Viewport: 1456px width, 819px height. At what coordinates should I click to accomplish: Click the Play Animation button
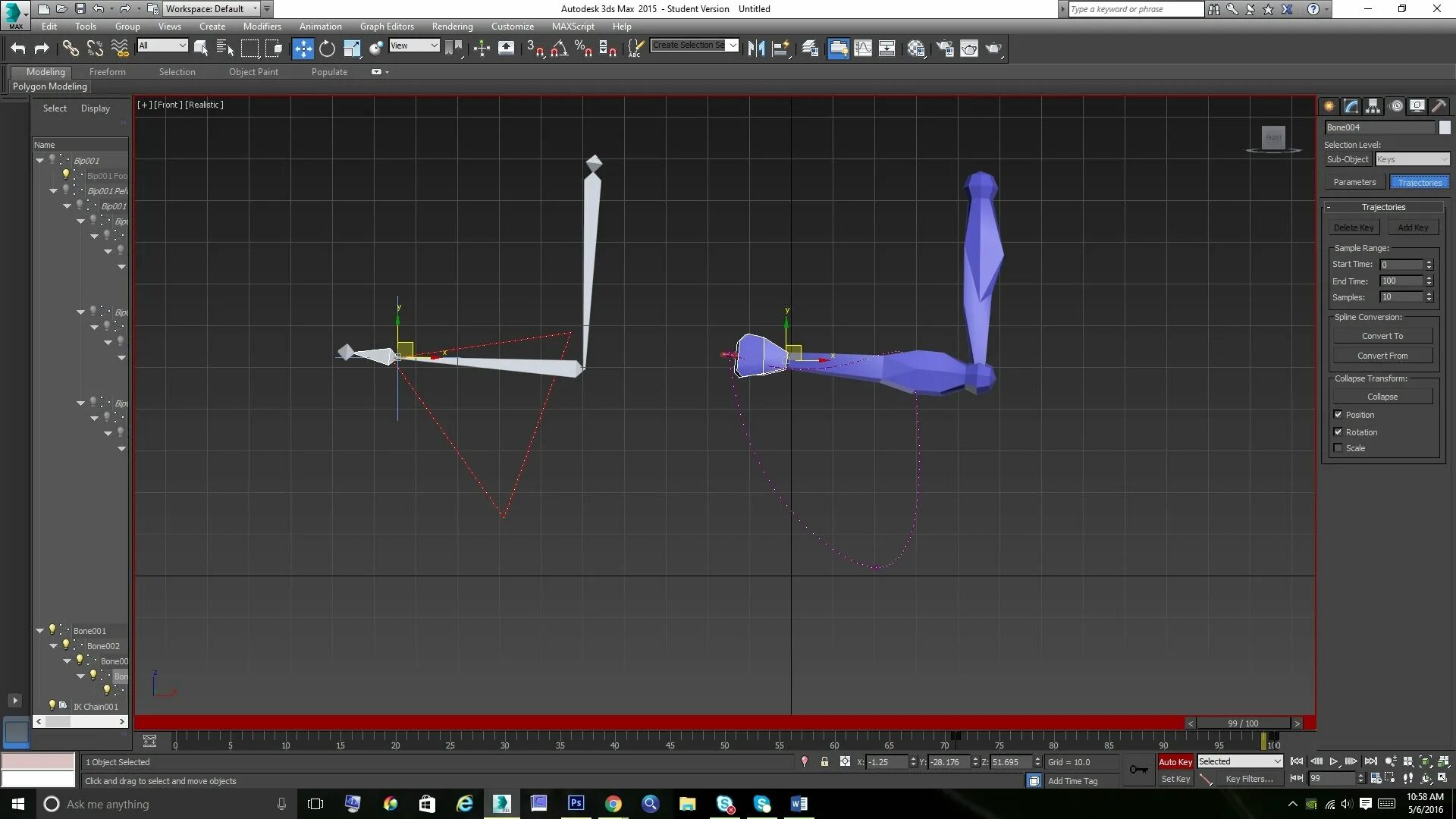[1334, 761]
